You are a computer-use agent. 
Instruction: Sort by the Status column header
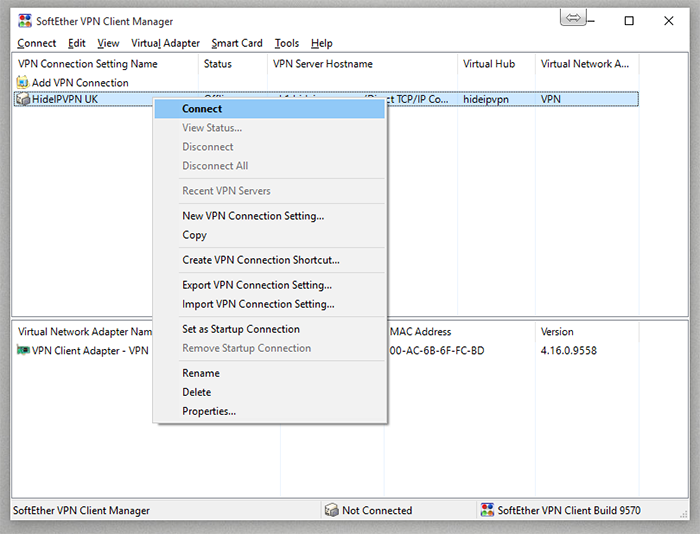coord(233,64)
